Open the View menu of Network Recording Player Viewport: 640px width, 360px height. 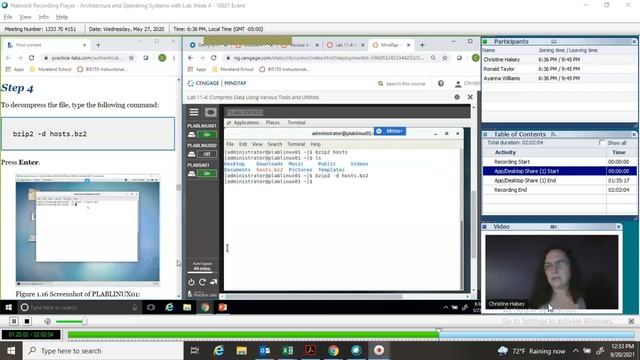click(25, 17)
